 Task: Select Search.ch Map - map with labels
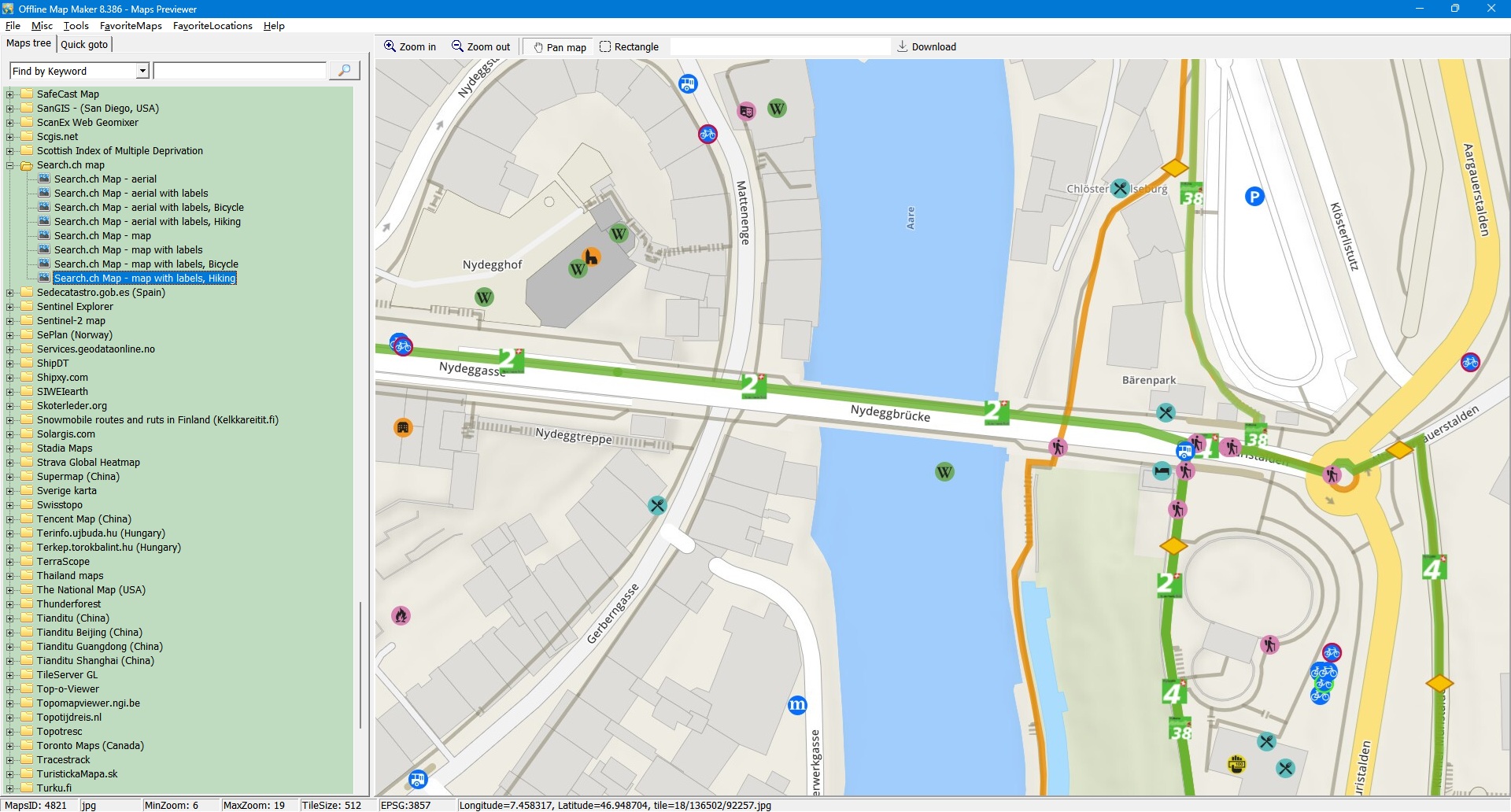[x=128, y=250]
